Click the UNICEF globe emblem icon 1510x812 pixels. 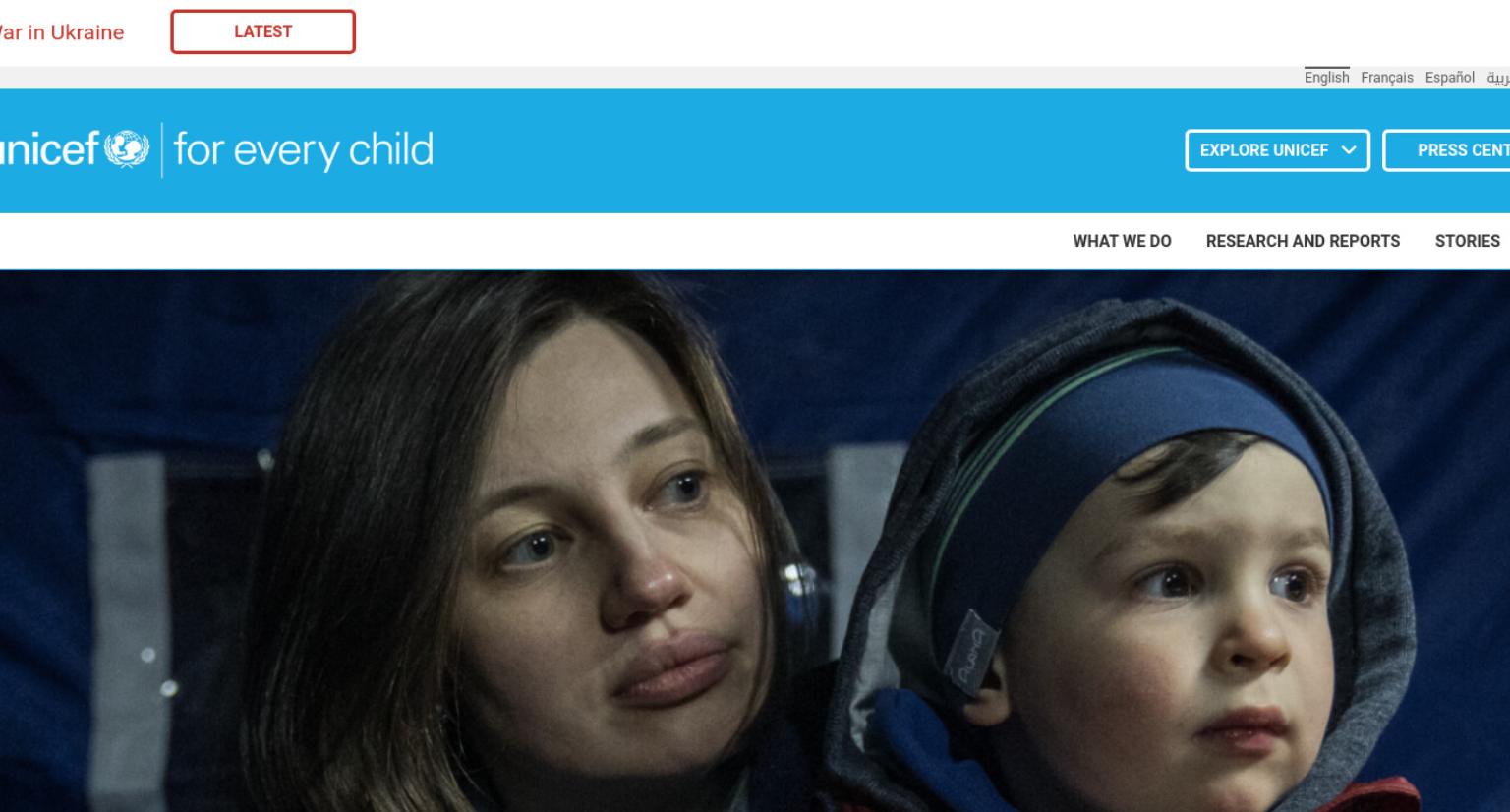[x=126, y=150]
